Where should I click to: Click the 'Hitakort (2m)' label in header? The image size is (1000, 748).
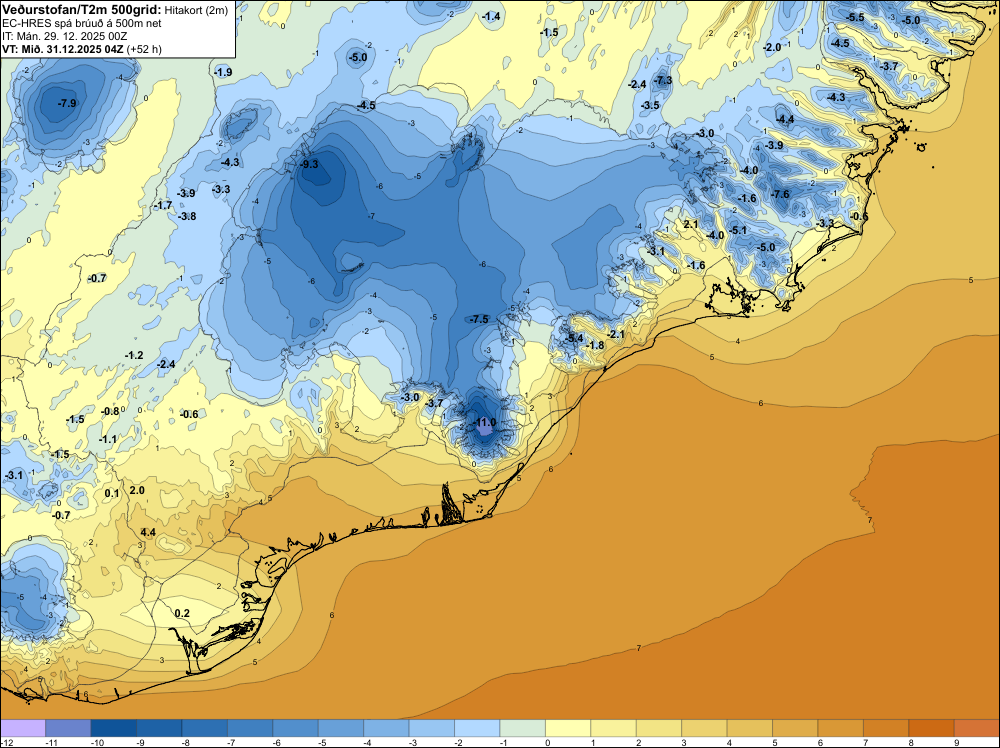[x=196, y=10]
